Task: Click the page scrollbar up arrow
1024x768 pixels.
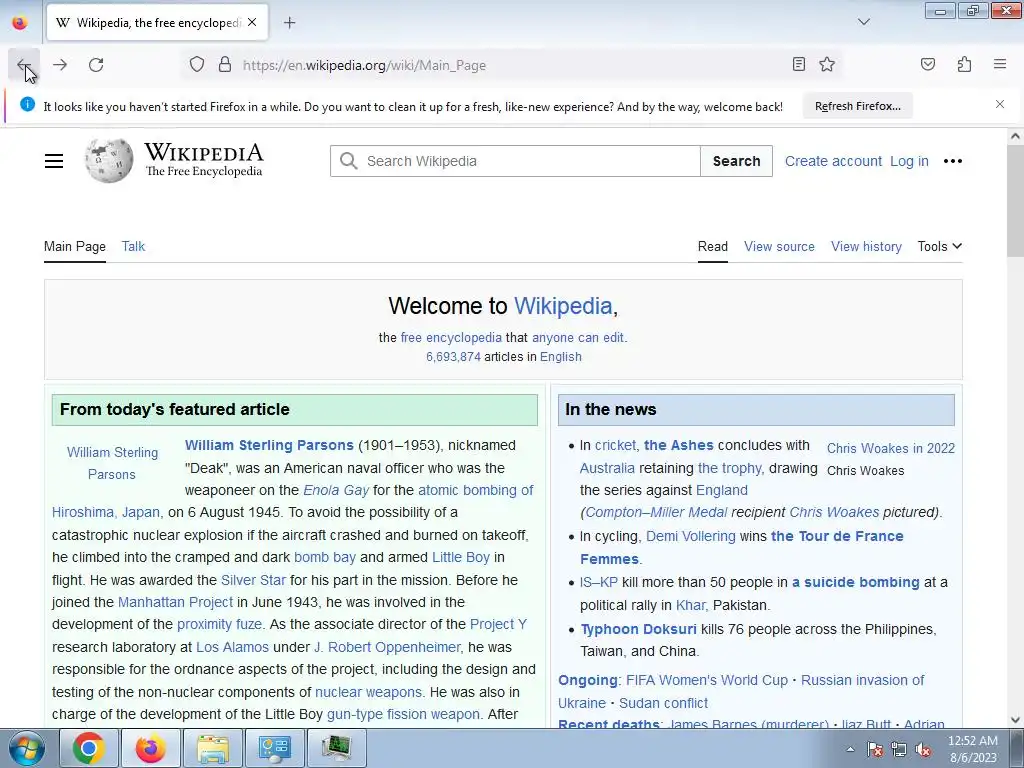Action: (1015, 136)
